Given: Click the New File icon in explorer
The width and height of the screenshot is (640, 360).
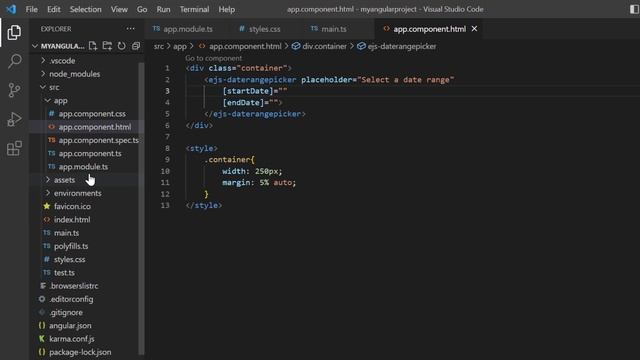Looking at the screenshot, I should pyautogui.click(x=93, y=46).
